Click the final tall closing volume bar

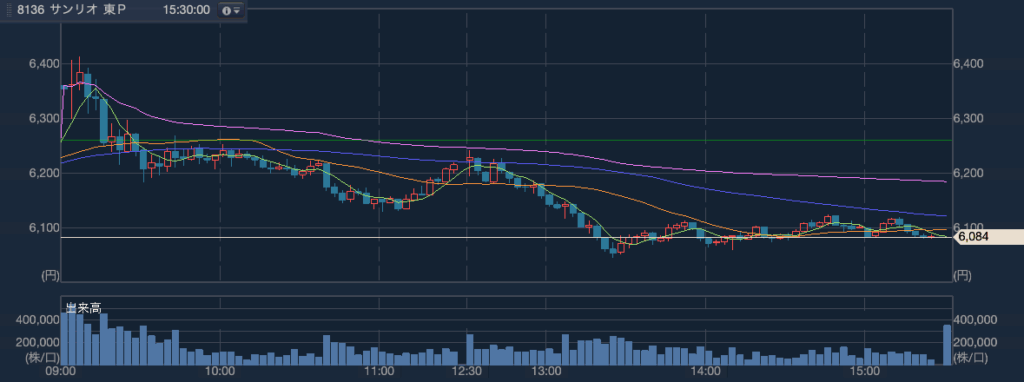[x=947, y=345]
